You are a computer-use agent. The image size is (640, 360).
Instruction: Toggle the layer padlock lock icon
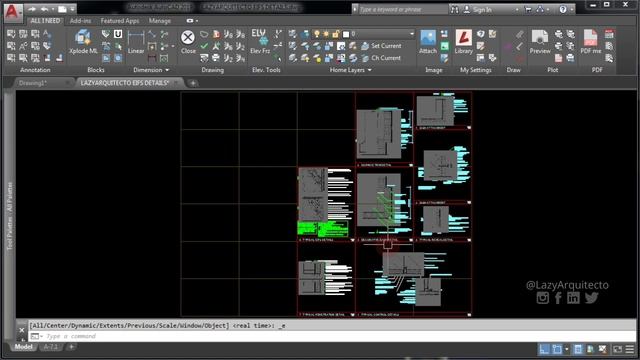pyautogui.click(x=336, y=34)
